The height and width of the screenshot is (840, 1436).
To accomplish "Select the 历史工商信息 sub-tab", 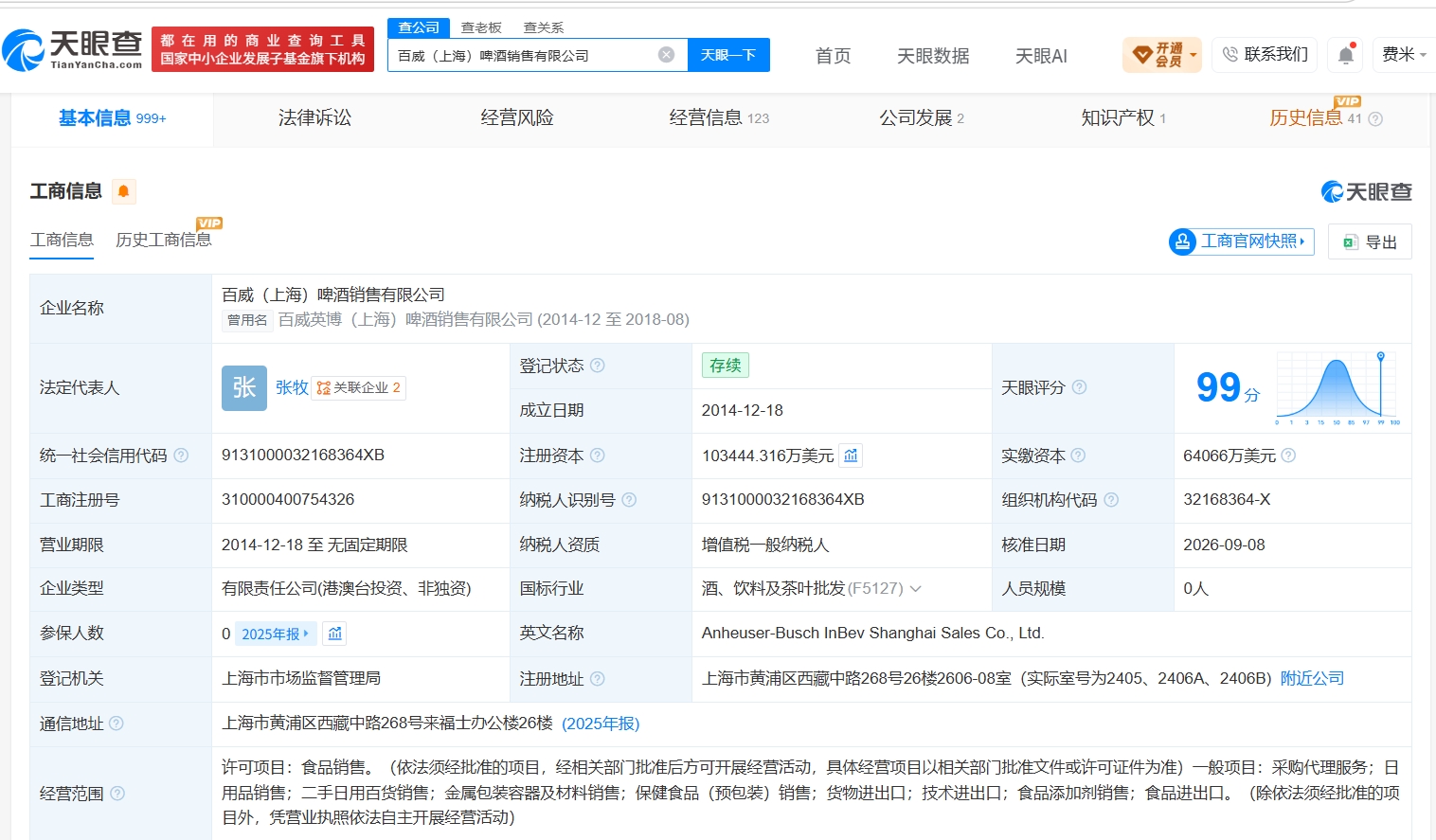I will (164, 240).
